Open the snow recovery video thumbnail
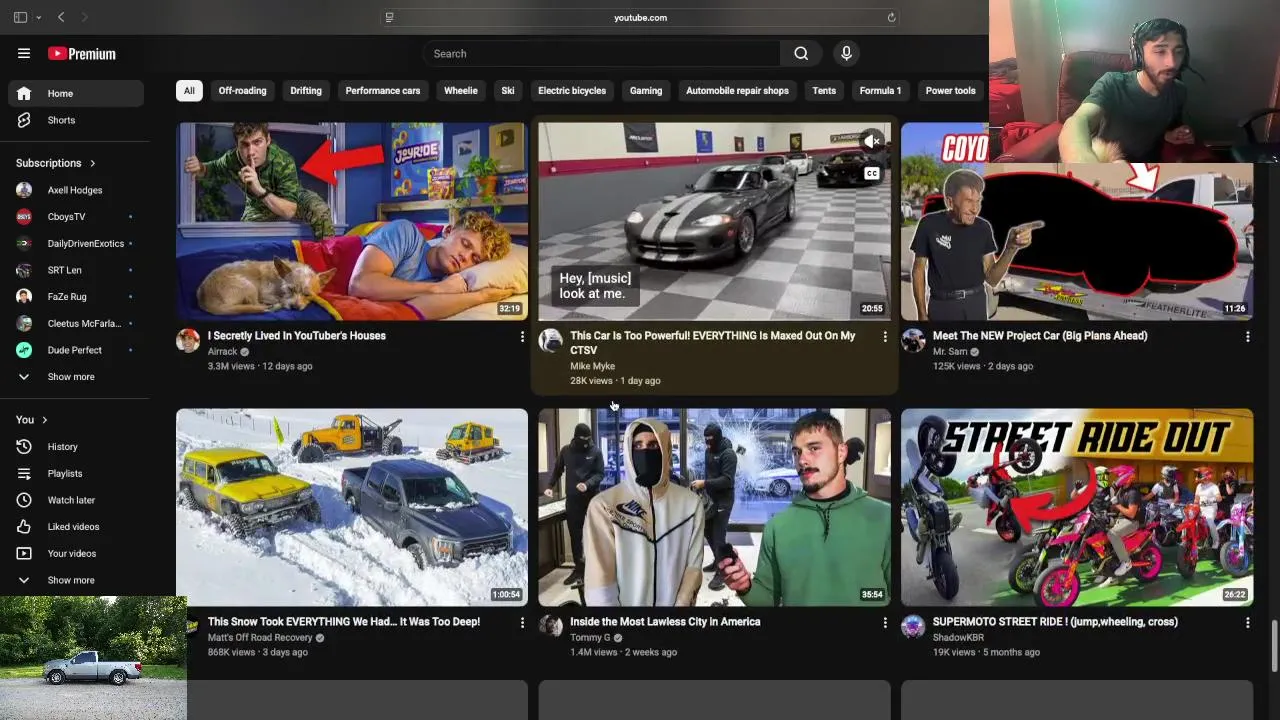1280x720 pixels. coord(352,507)
